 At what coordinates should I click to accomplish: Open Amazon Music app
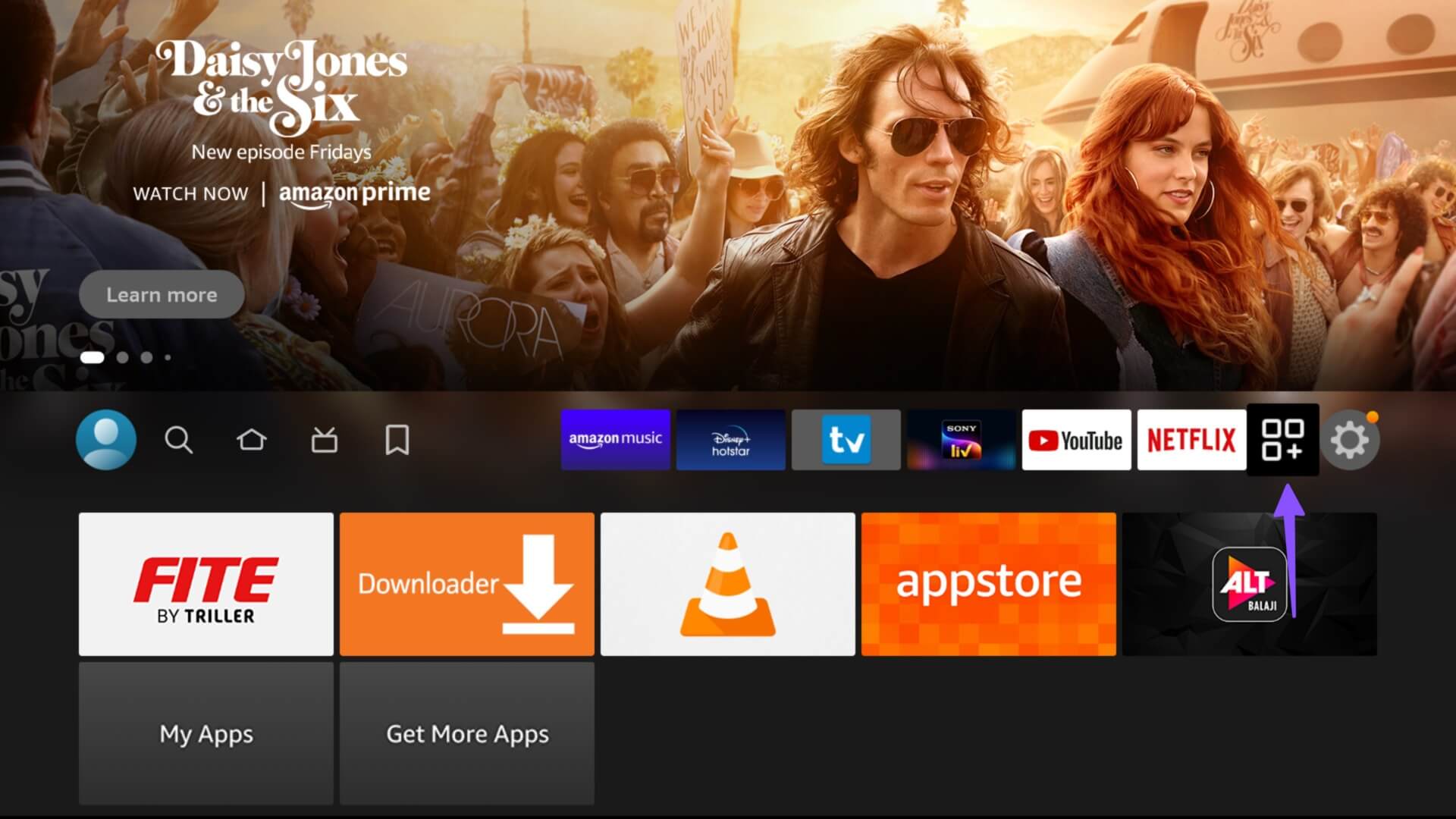[x=615, y=440]
